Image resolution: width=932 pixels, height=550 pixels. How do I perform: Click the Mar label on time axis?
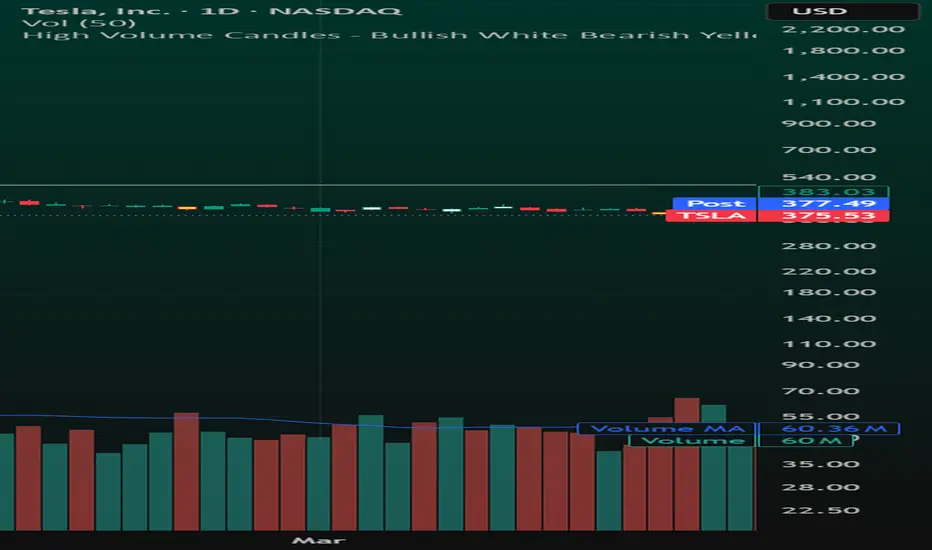(x=319, y=540)
